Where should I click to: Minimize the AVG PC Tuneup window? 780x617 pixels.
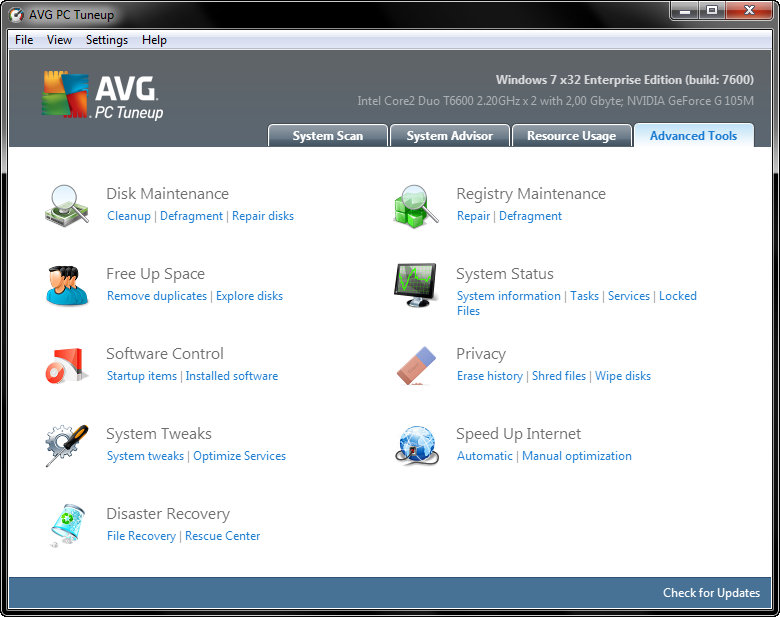click(x=685, y=10)
